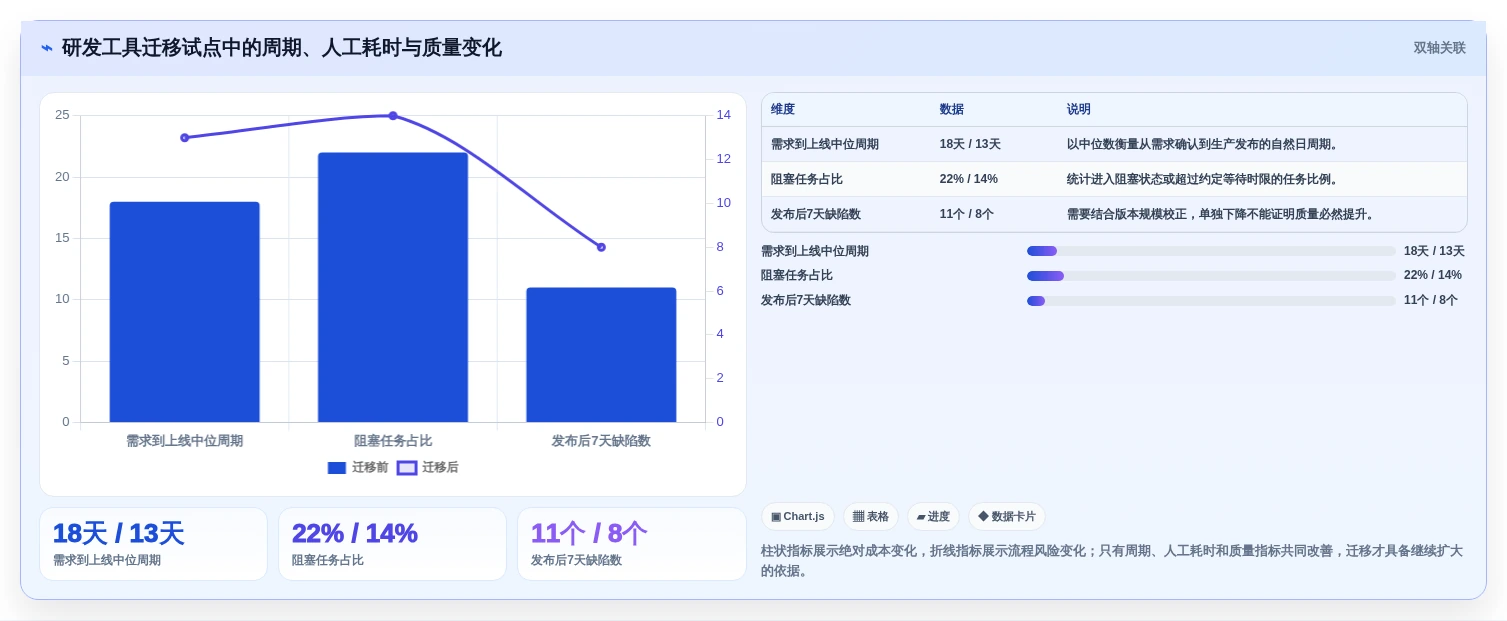Screen dimensions: 1507x621
Task: Click the bar for 发布后7天缺陷数
Action: 601,355
